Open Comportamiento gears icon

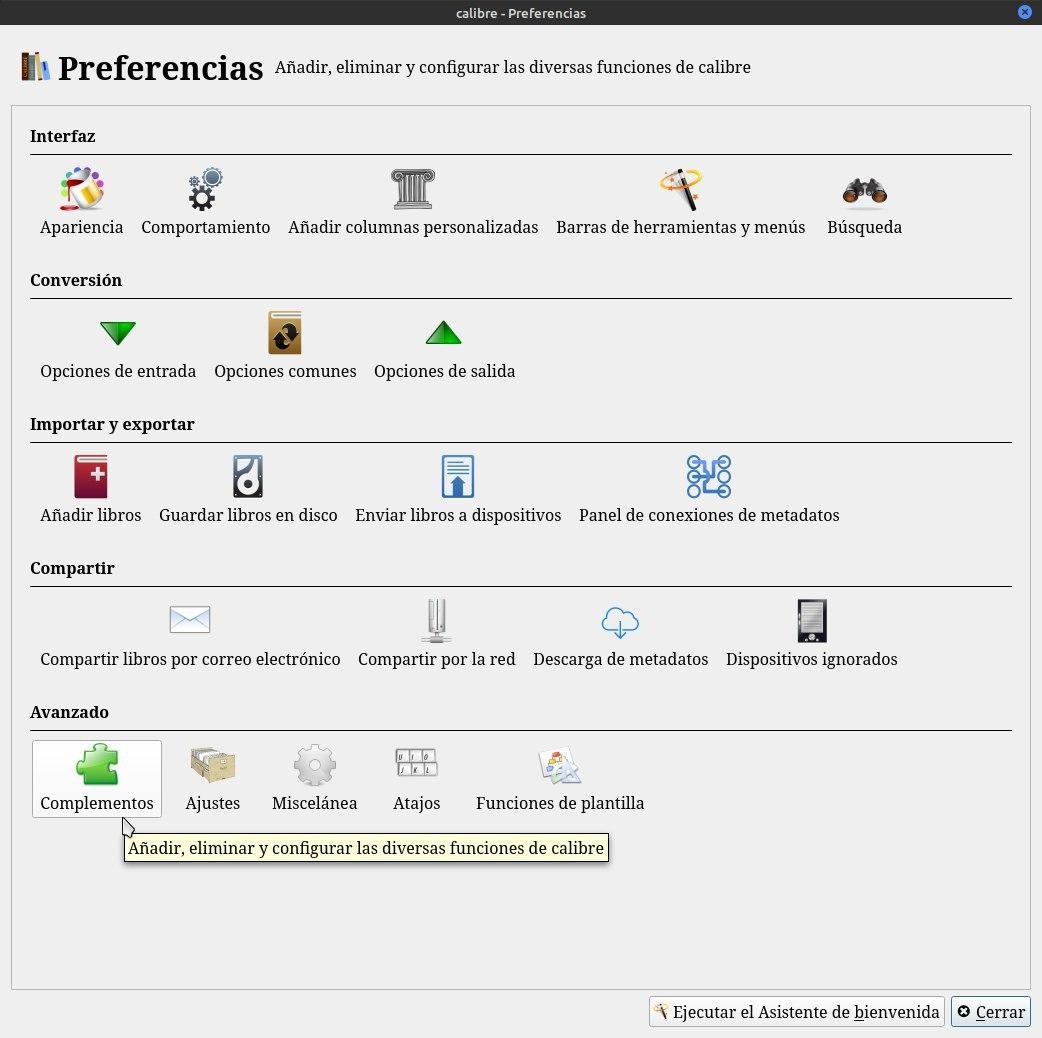tap(205, 189)
